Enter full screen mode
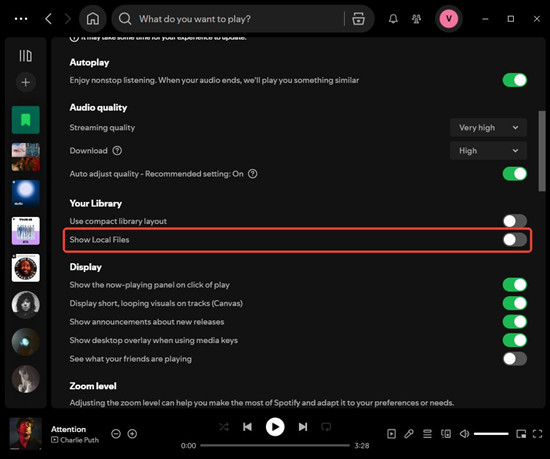The width and height of the screenshot is (550, 459). pyautogui.click(x=537, y=434)
